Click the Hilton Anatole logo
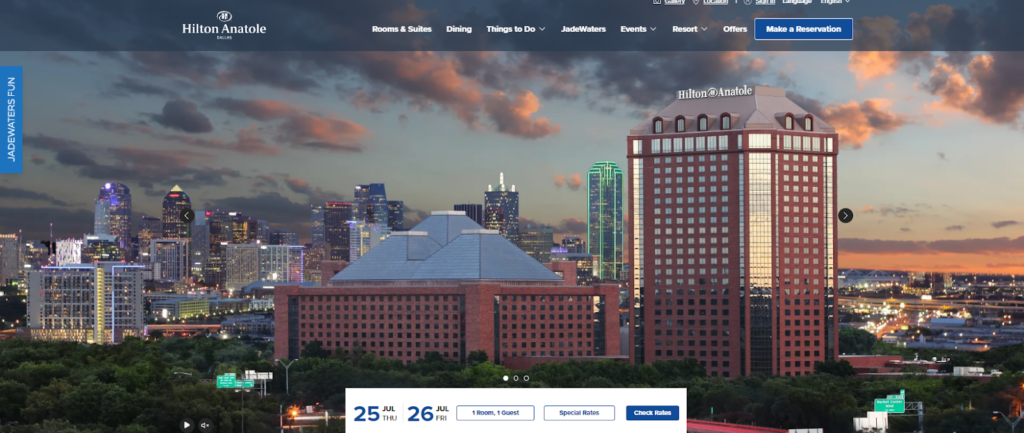1024x433 pixels. (224, 25)
